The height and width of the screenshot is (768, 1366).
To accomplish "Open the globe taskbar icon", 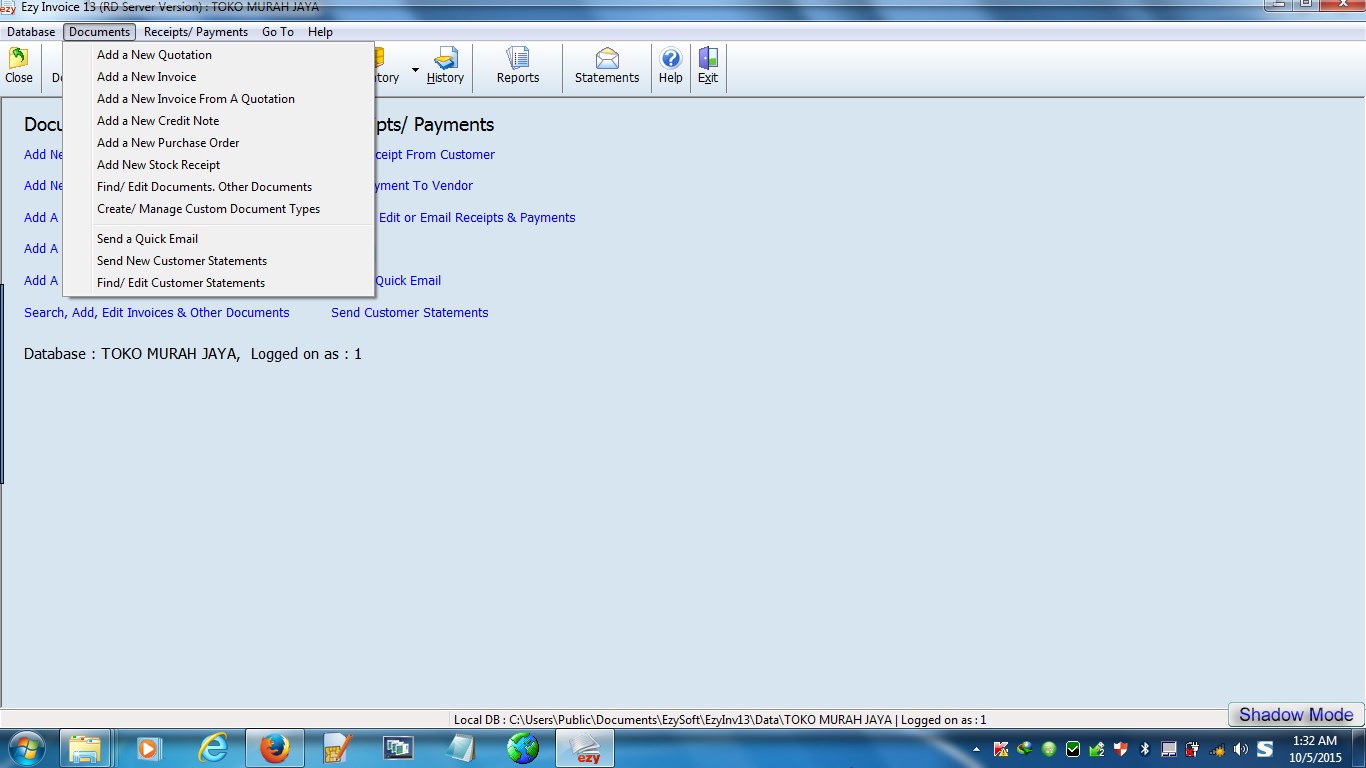I will (523, 748).
